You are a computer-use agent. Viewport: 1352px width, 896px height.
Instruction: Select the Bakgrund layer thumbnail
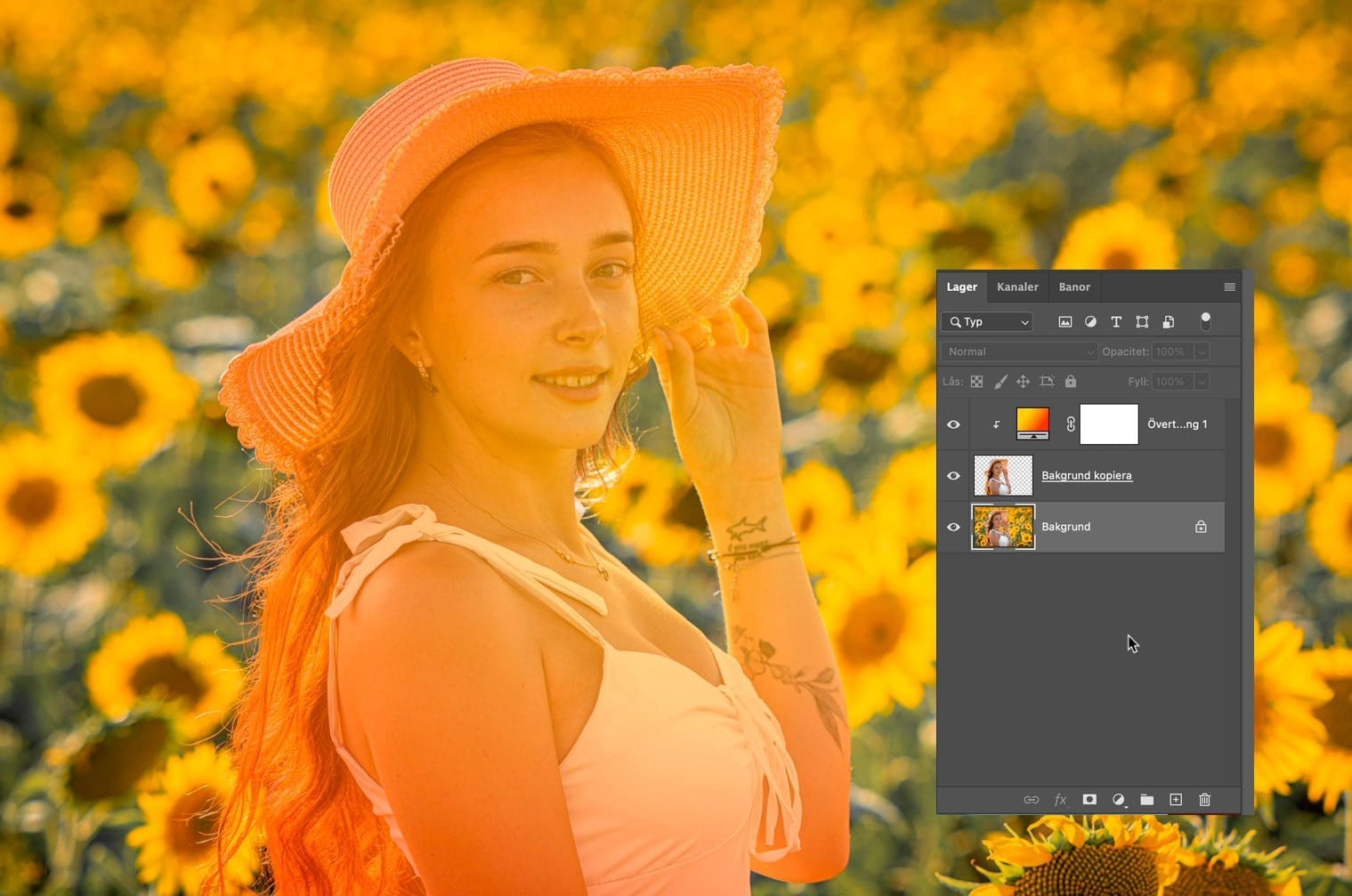(x=1003, y=527)
